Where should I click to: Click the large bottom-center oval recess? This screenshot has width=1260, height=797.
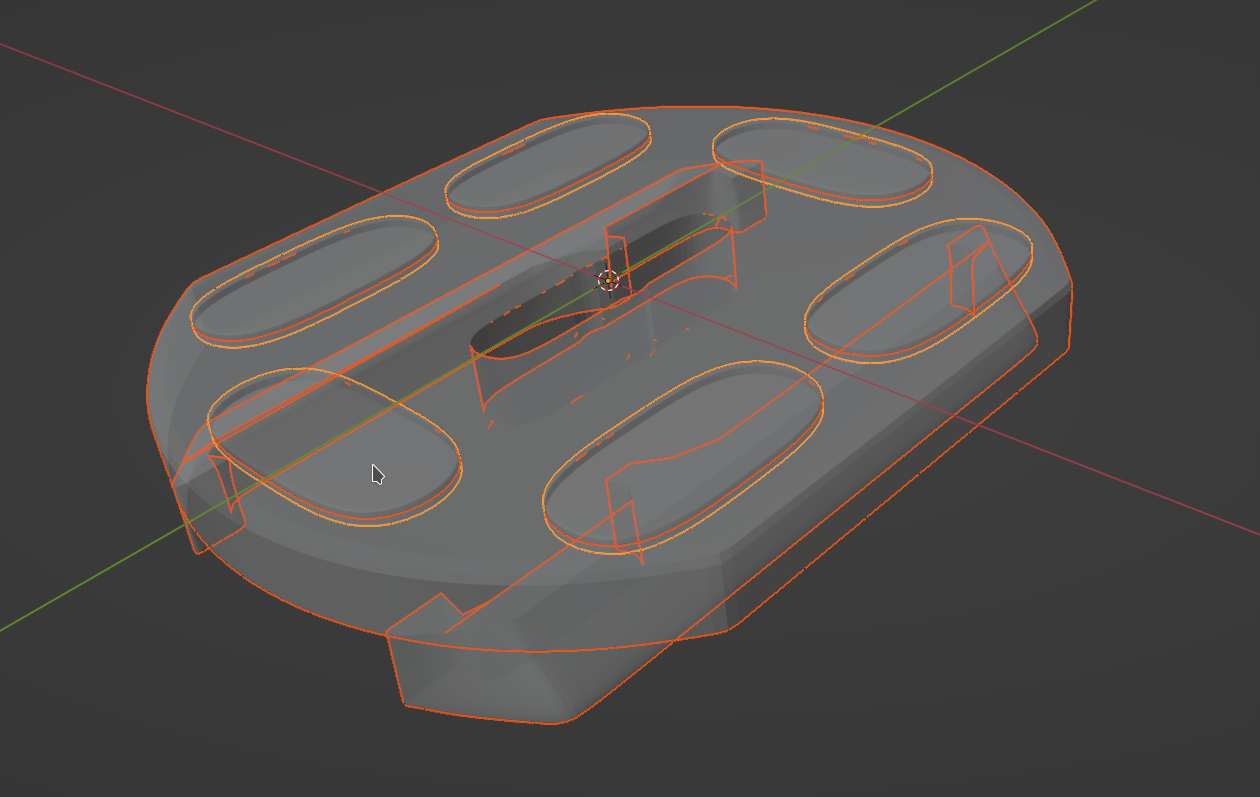click(682, 455)
